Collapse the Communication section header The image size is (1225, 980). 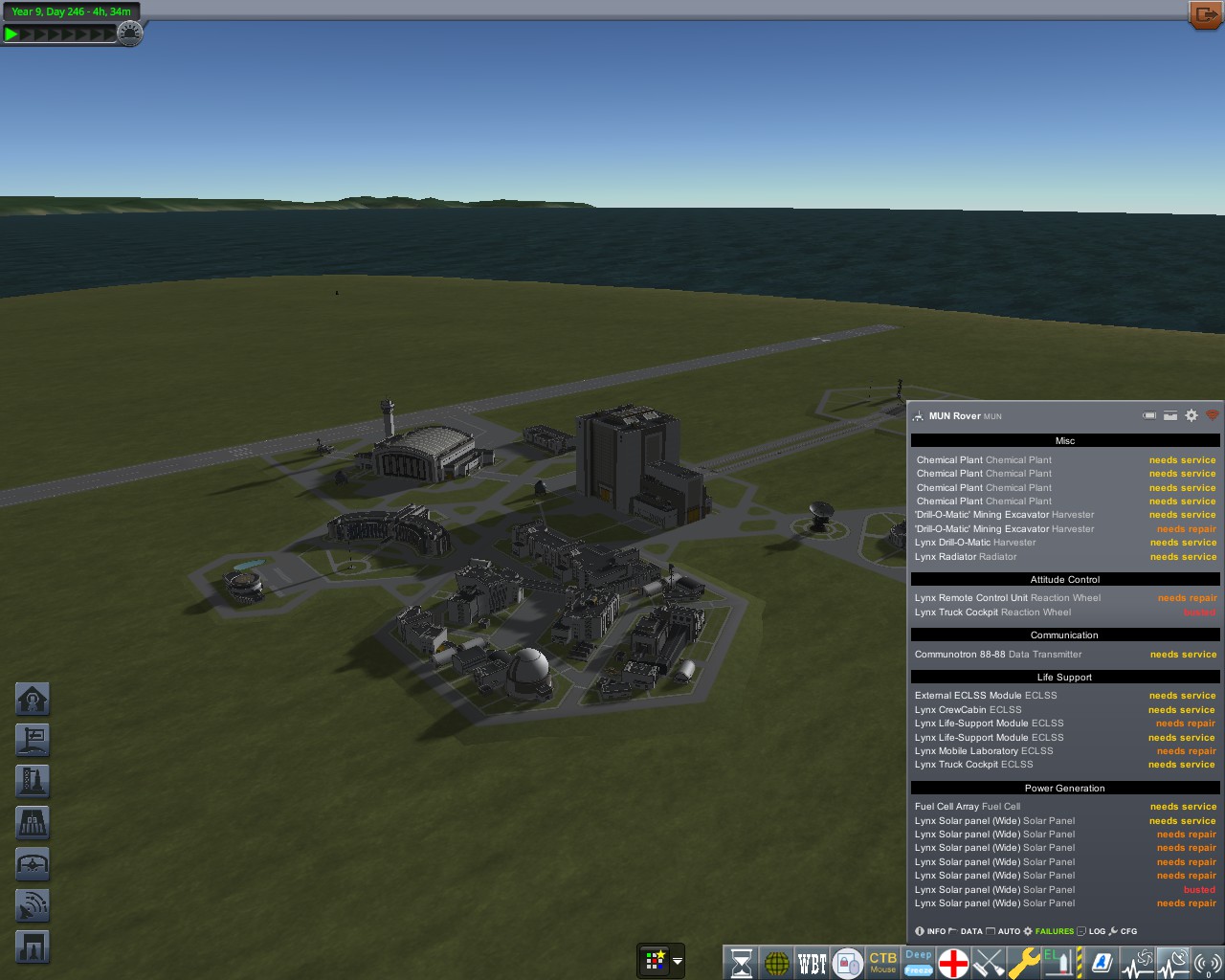(1065, 635)
